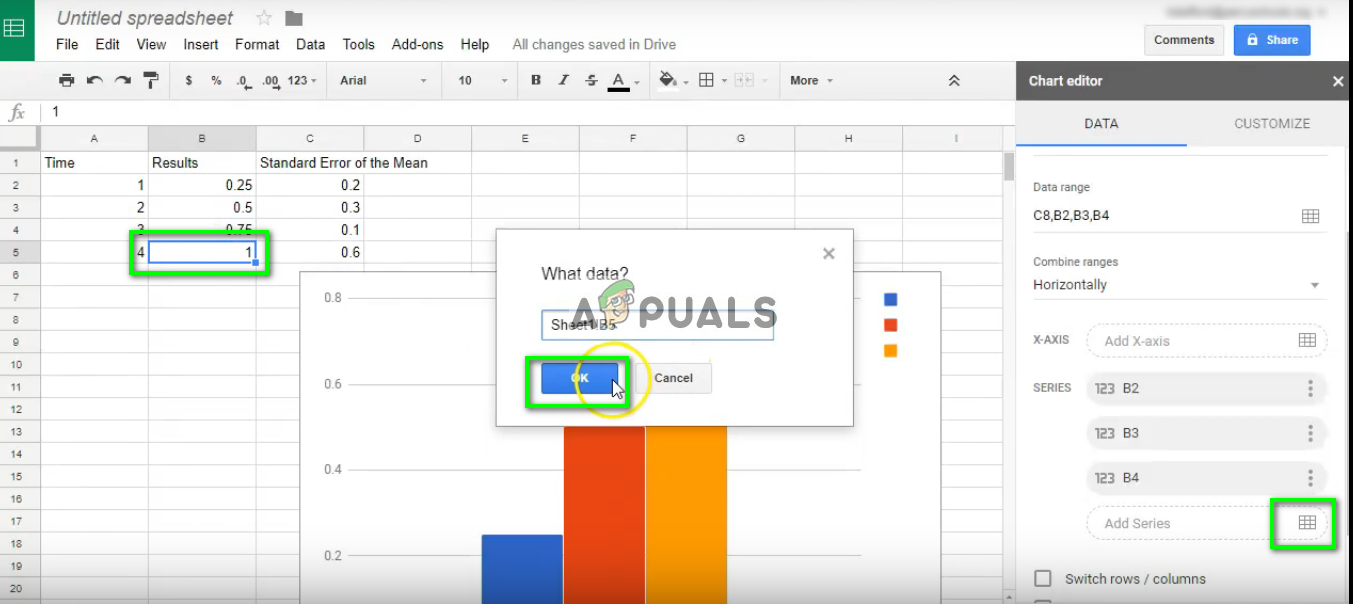The height and width of the screenshot is (604, 1353).
Task: Open the options menu for series B2
Action: pos(1311,388)
